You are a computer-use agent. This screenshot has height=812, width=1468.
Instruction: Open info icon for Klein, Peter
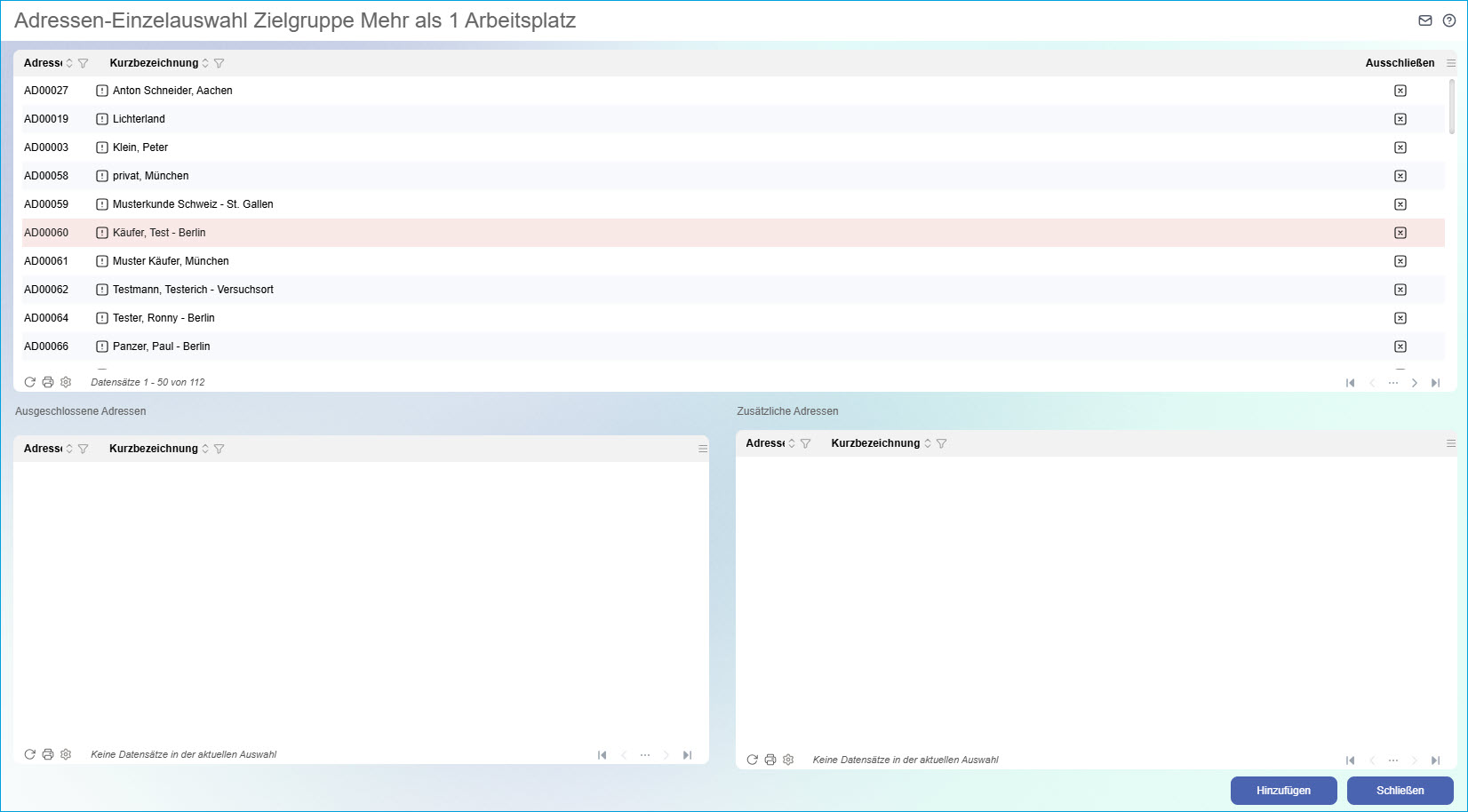tap(102, 147)
